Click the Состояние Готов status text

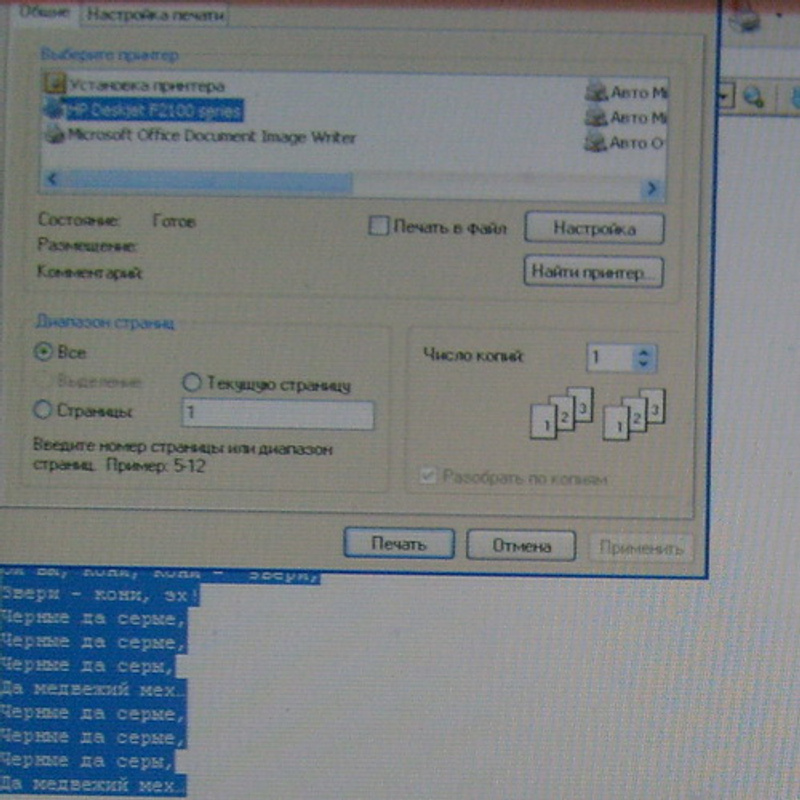point(117,221)
